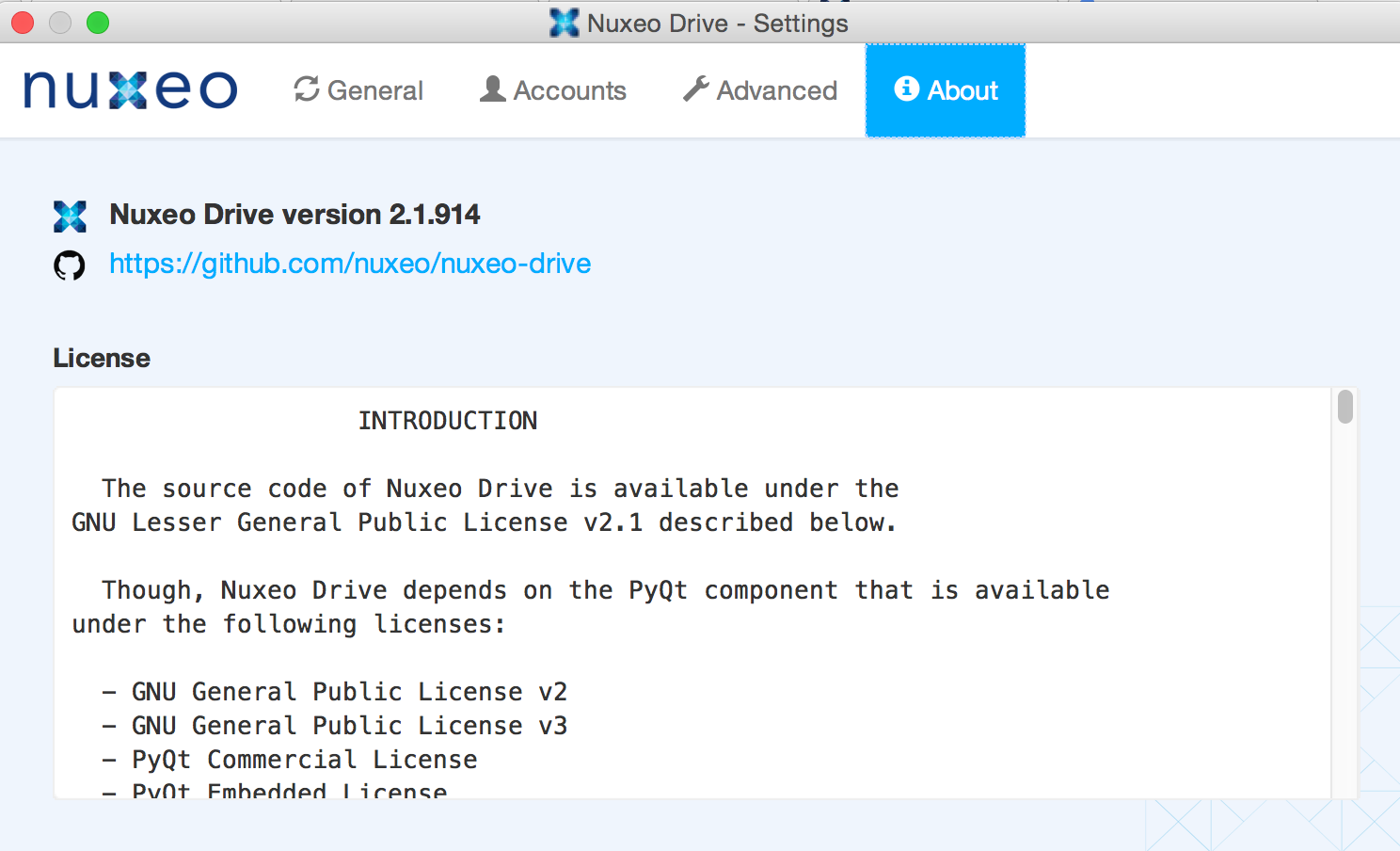Click the GitHub octocat icon
The width and height of the screenshot is (1400, 851).
coord(70,265)
